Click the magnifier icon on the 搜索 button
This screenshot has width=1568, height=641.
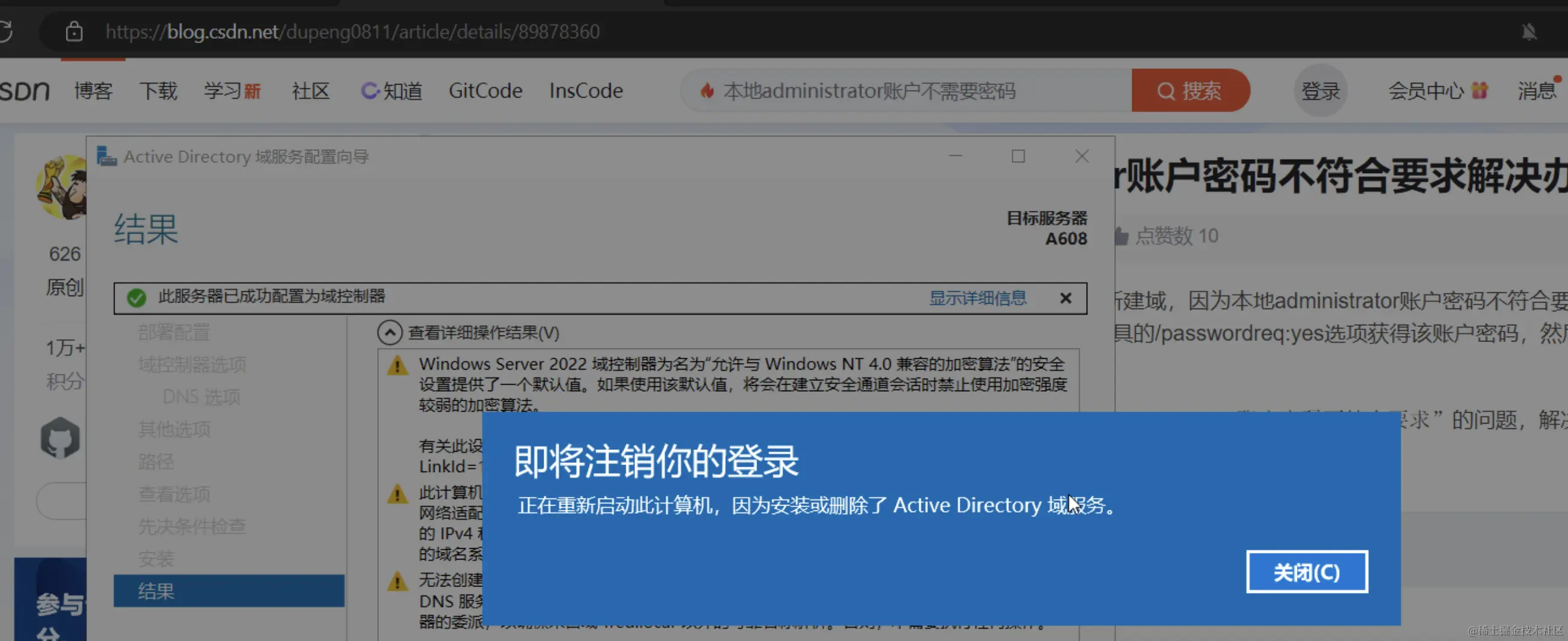[x=1166, y=90]
